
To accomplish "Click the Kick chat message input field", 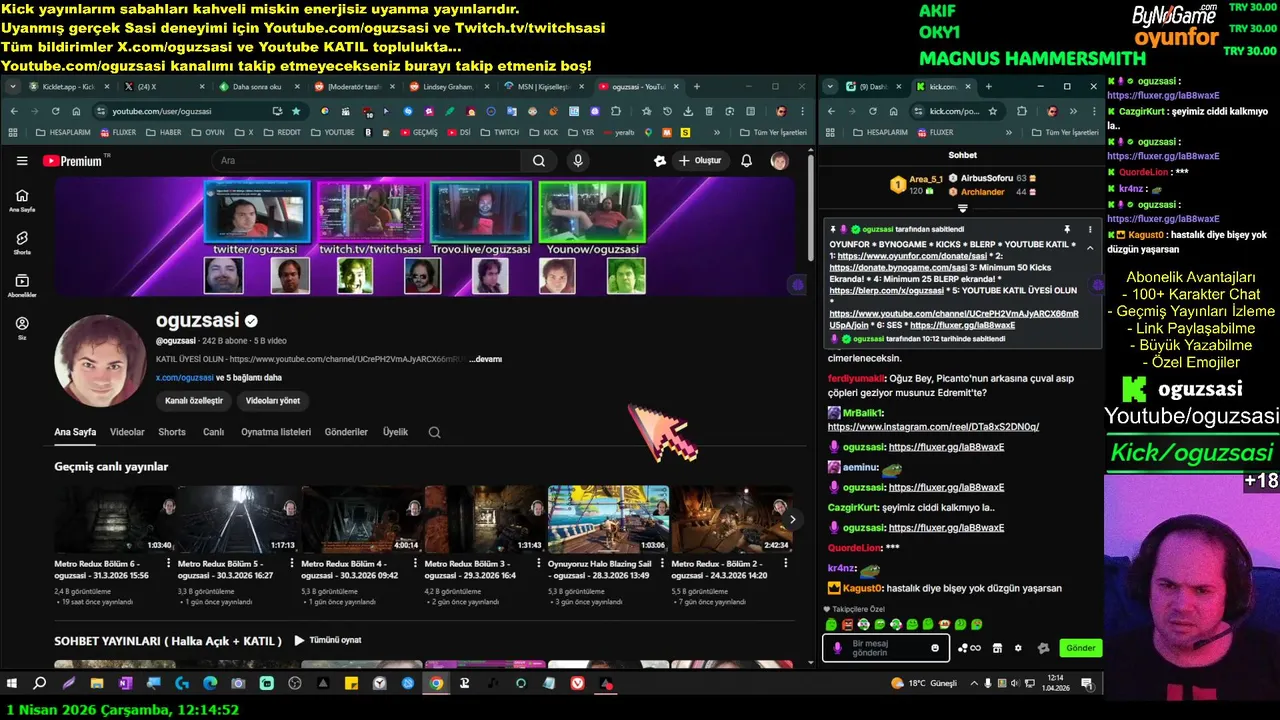I will click(884, 648).
